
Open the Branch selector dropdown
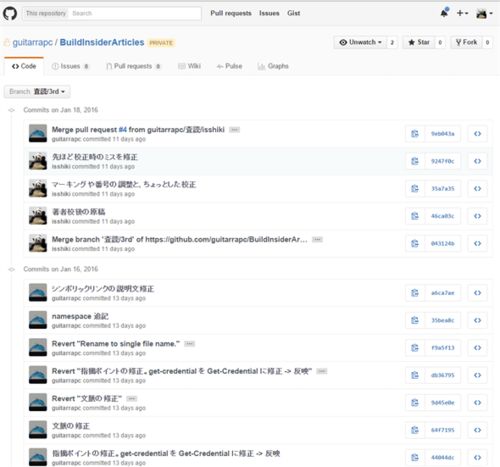pos(37,92)
